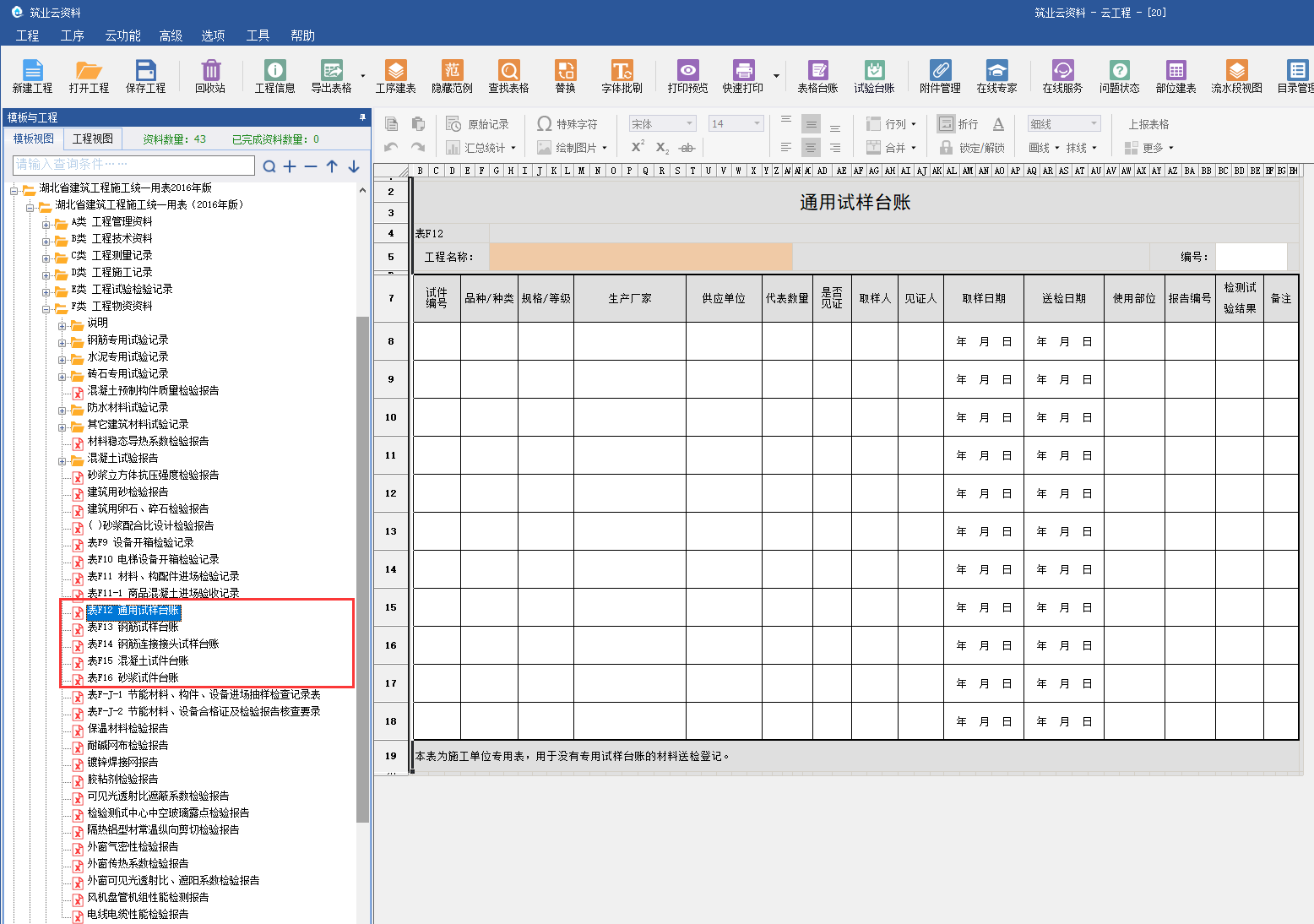Show 工程信息 project info
Image resolution: width=1314 pixels, height=924 pixels.
[274, 75]
